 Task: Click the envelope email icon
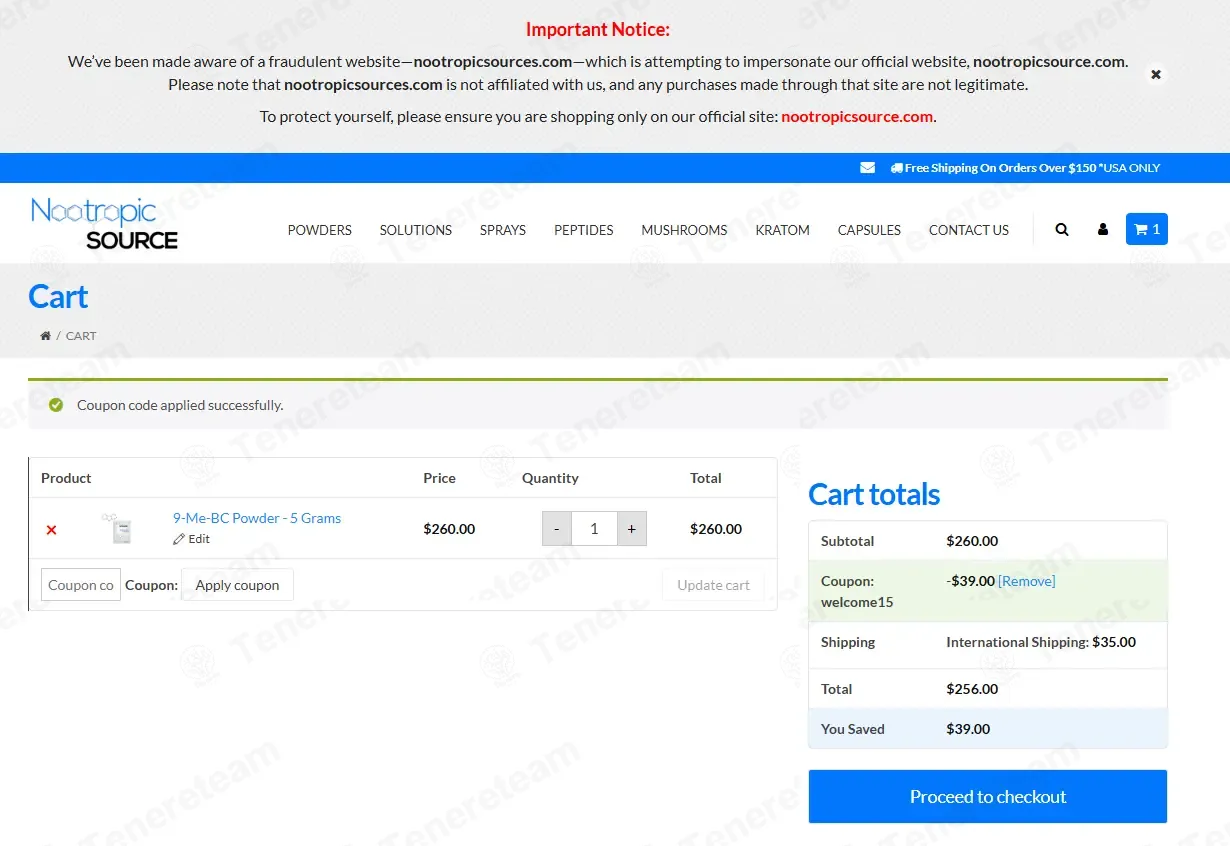tap(867, 168)
